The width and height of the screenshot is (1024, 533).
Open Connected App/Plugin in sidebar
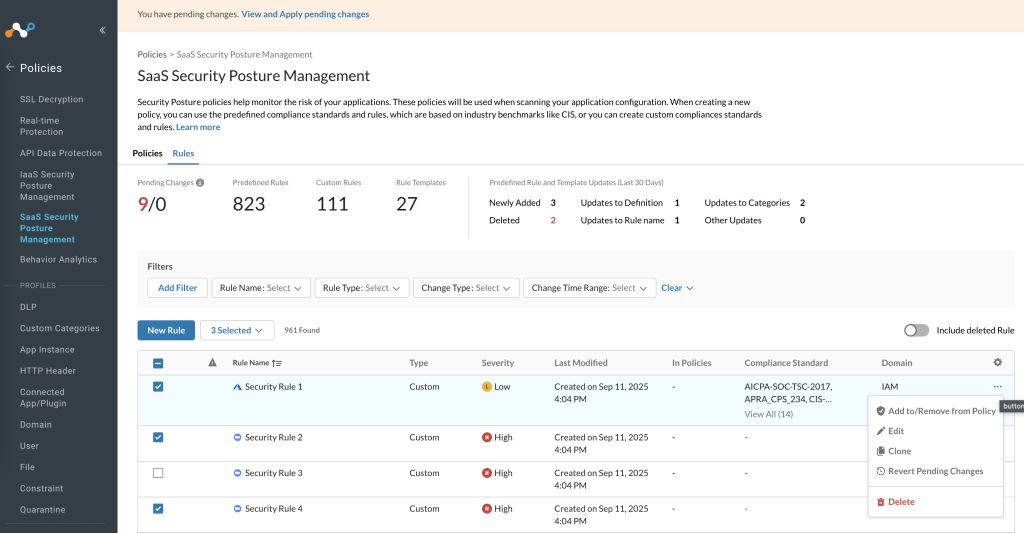pyautogui.click(x=43, y=398)
